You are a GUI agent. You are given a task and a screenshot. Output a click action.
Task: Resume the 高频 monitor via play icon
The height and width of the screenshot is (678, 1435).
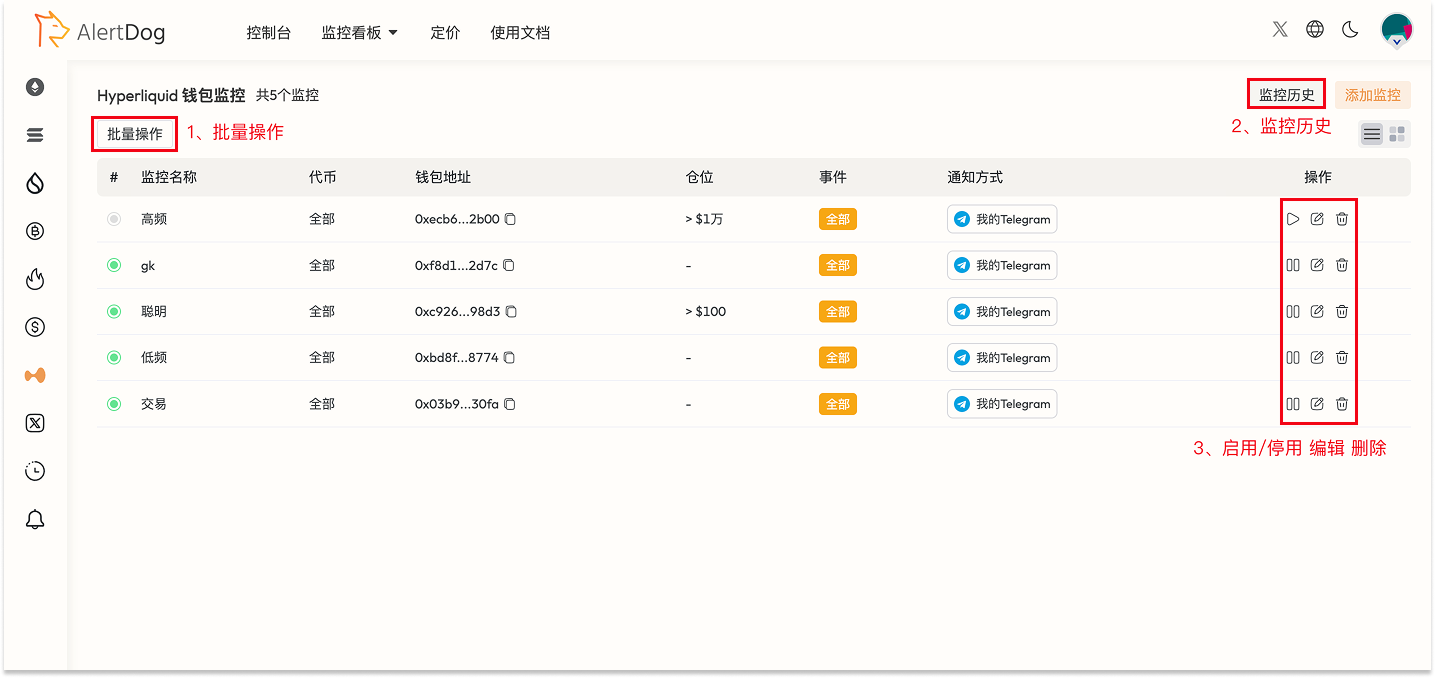point(1293,218)
